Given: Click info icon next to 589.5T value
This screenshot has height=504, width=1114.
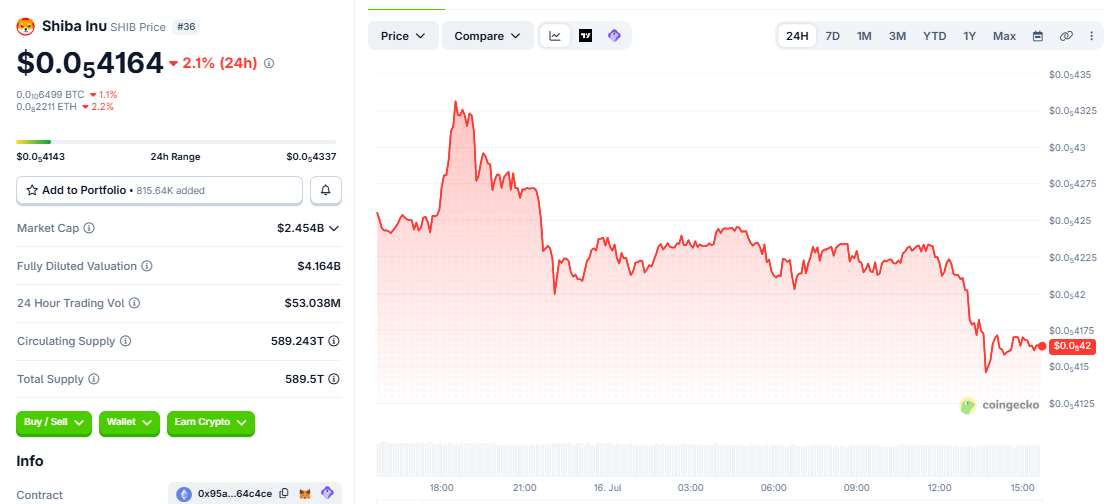Looking at the screenshot, I should 334,379.
